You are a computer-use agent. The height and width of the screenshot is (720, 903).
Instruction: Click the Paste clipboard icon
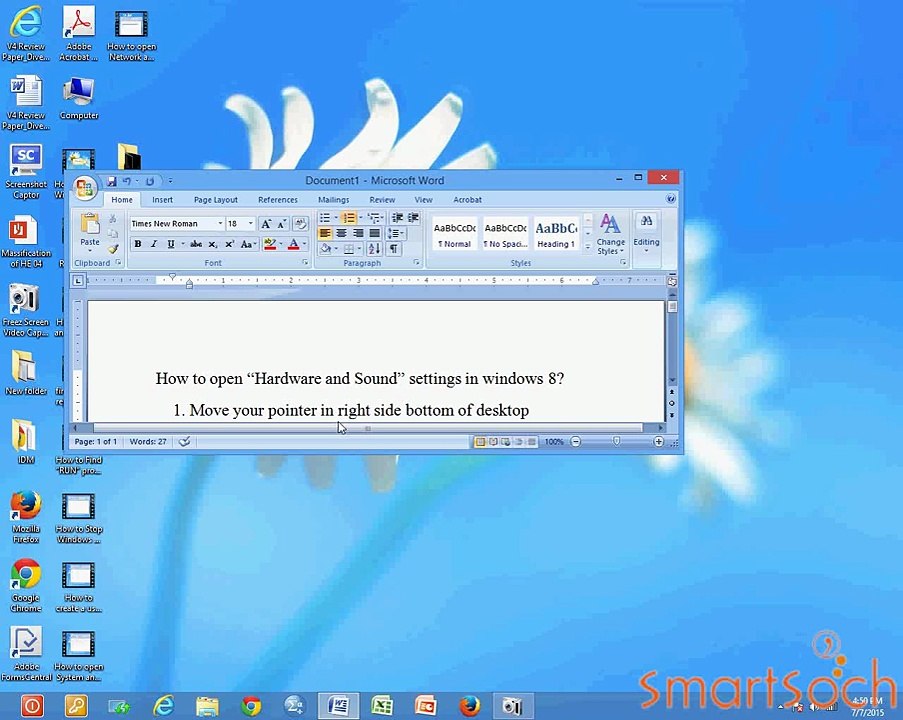click(90, 223)
